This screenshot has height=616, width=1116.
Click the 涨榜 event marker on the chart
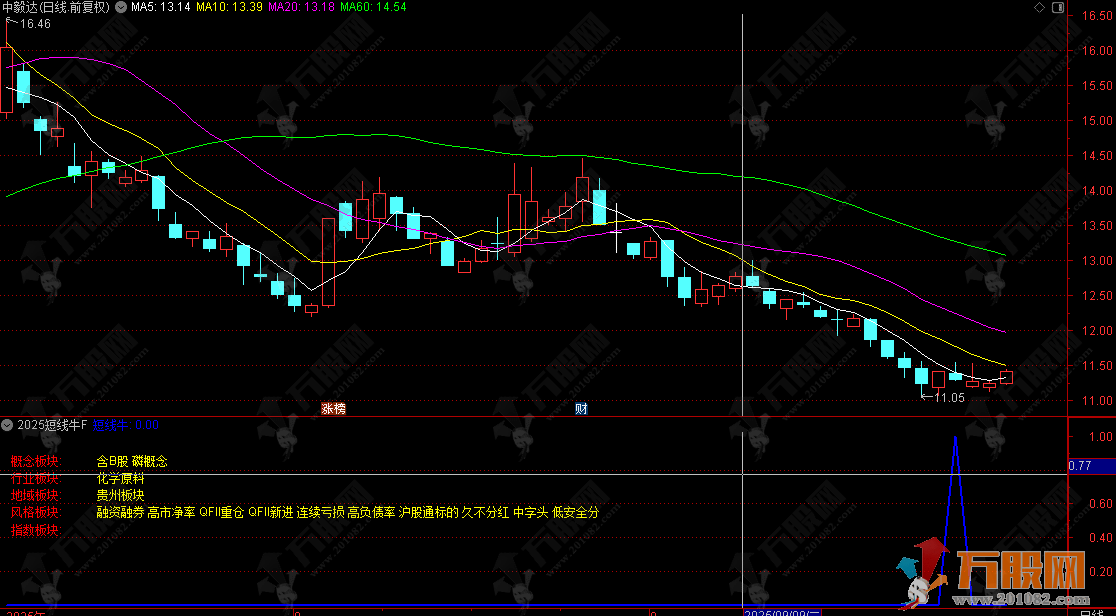[333, 408]
